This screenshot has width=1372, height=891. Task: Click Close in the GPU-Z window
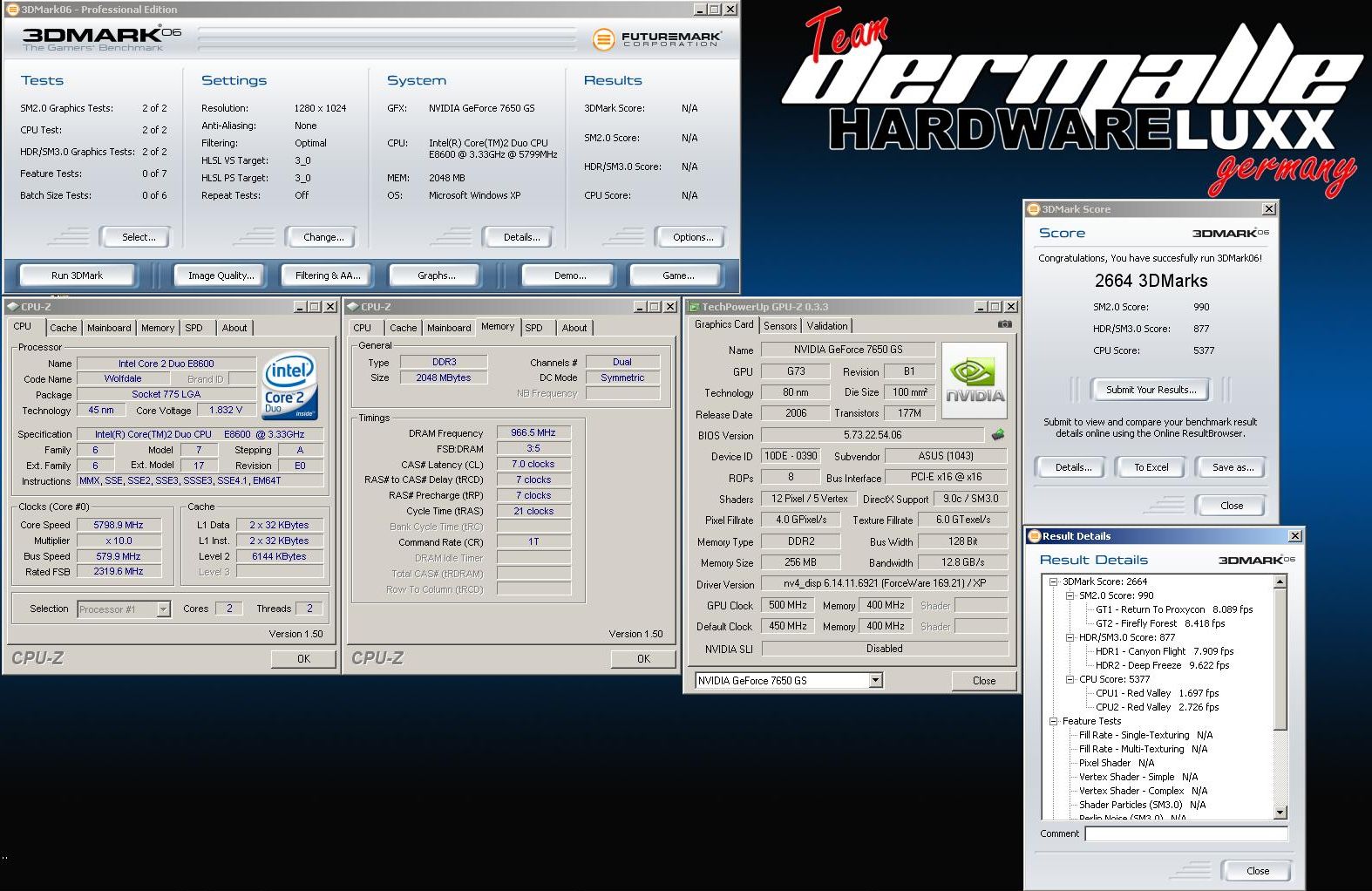coord(984,681)
